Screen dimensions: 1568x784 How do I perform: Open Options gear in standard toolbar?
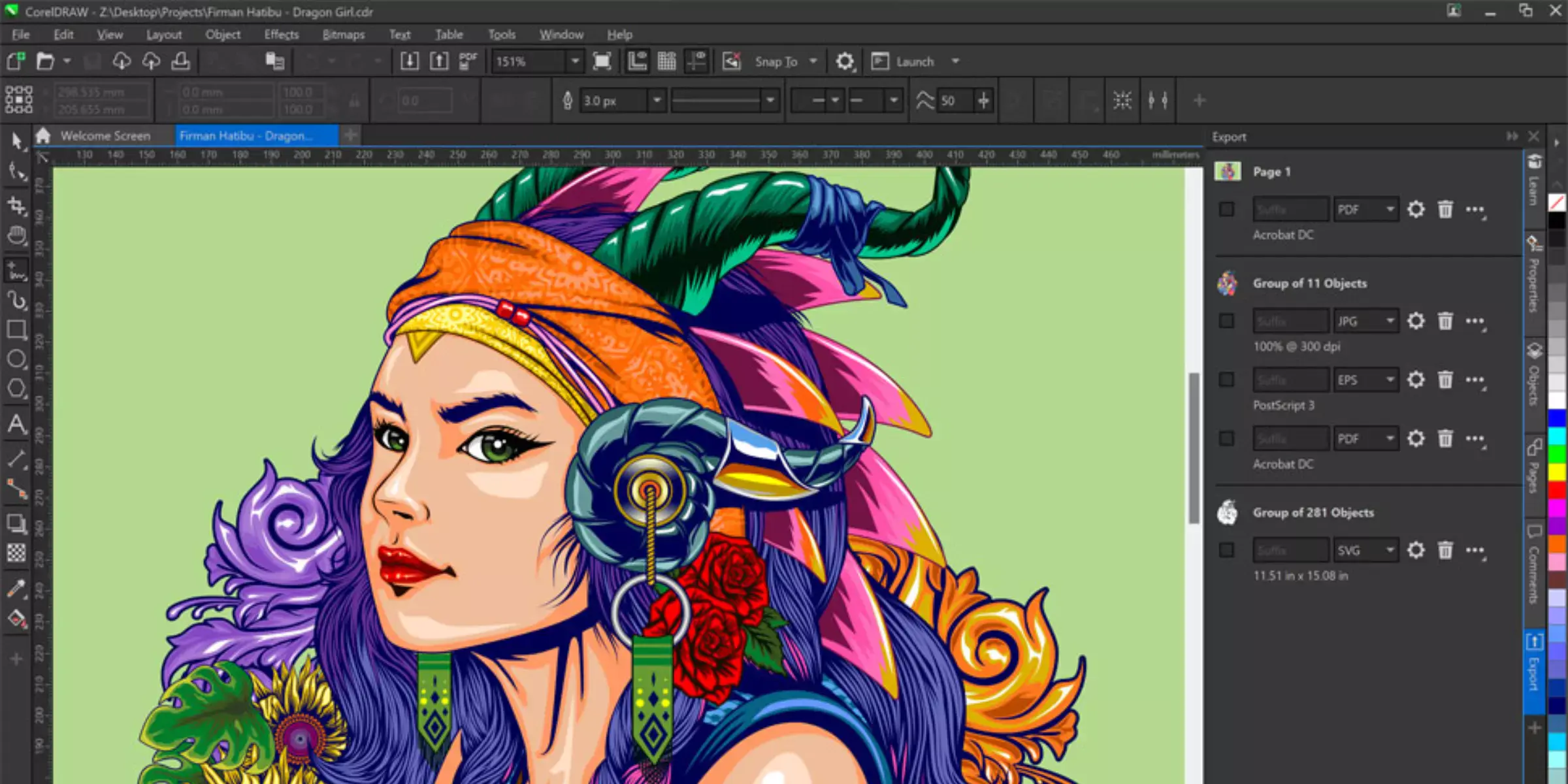[x=845, y=61]
